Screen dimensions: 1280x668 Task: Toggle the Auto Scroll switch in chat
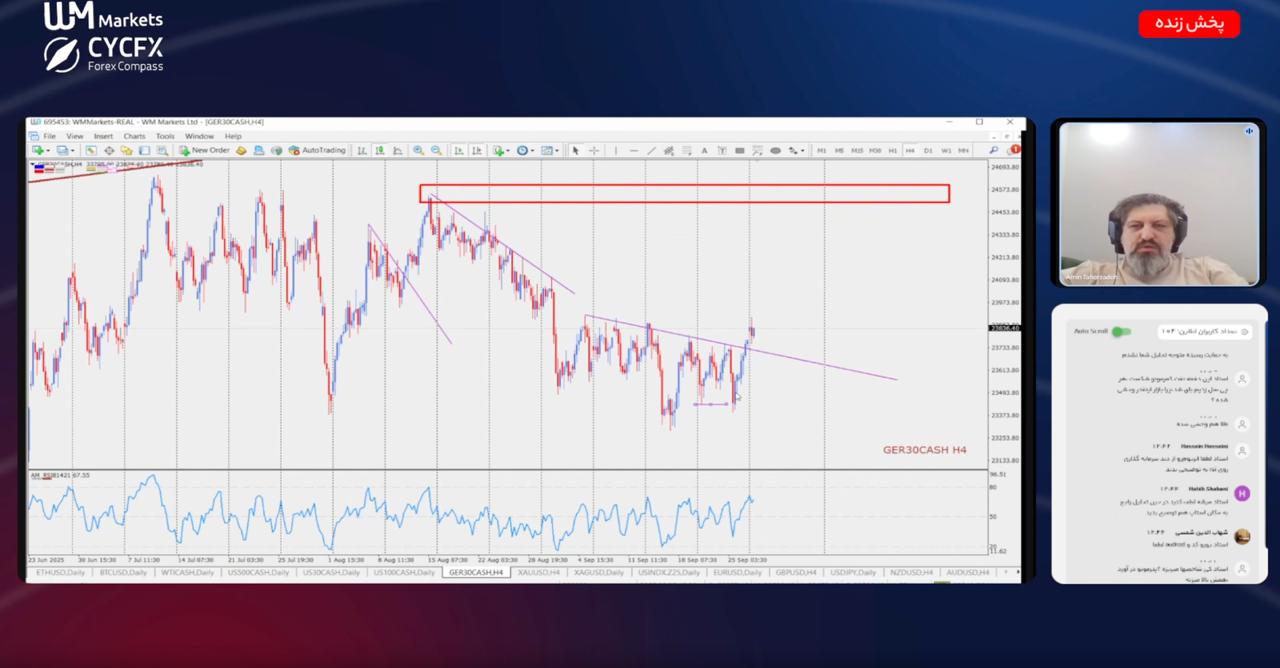(x=1121, y=331)
